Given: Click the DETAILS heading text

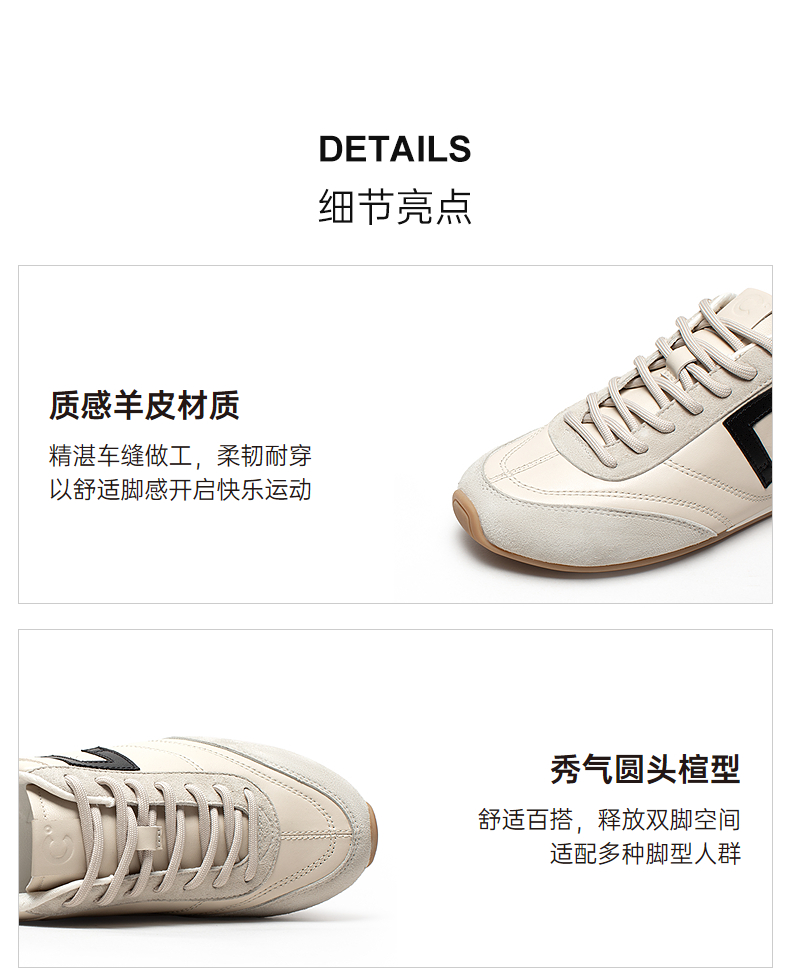Looking at the screenshot, I should [395, 149].
